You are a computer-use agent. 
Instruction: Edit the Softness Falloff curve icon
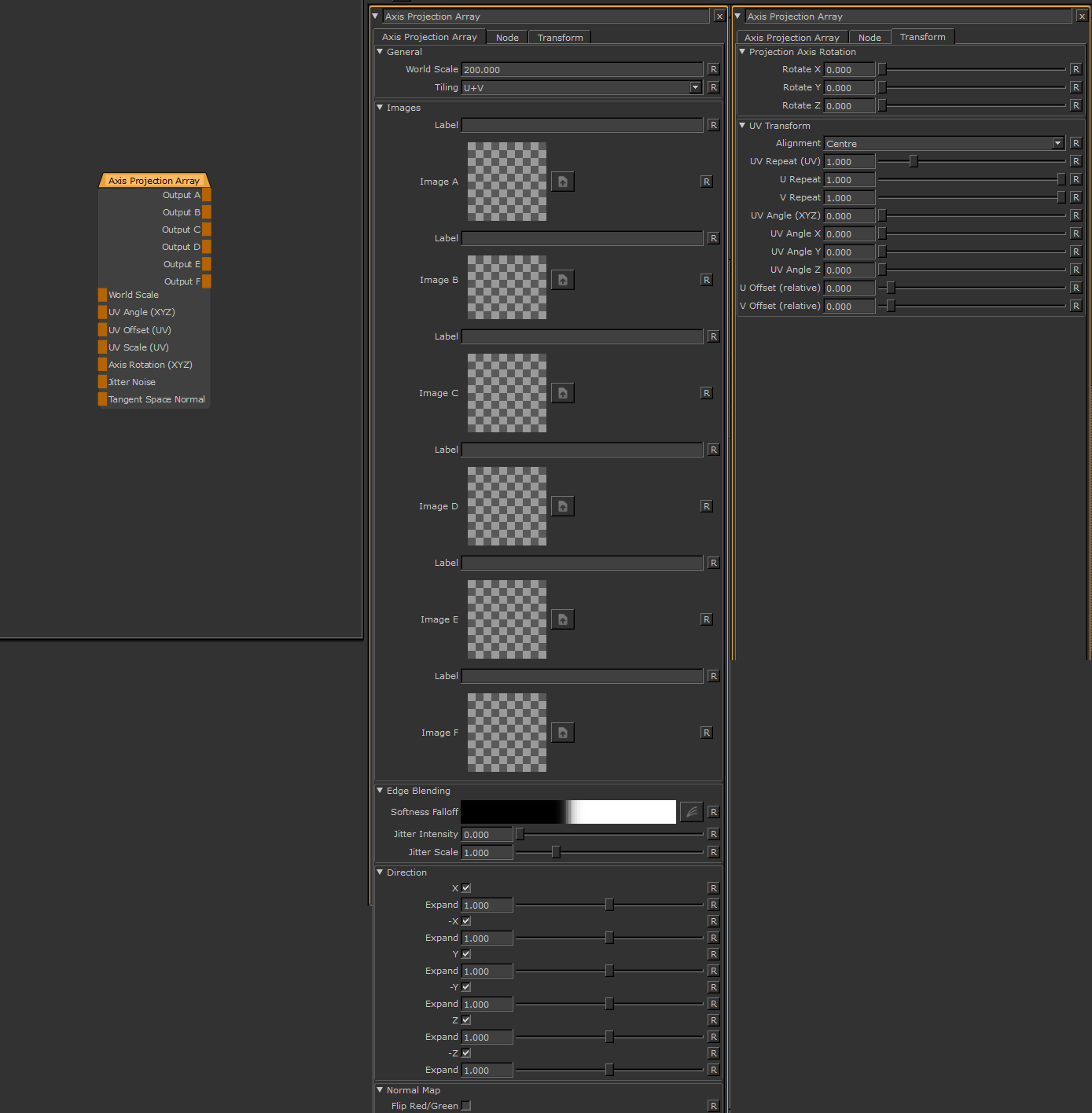tap(691, 812)
